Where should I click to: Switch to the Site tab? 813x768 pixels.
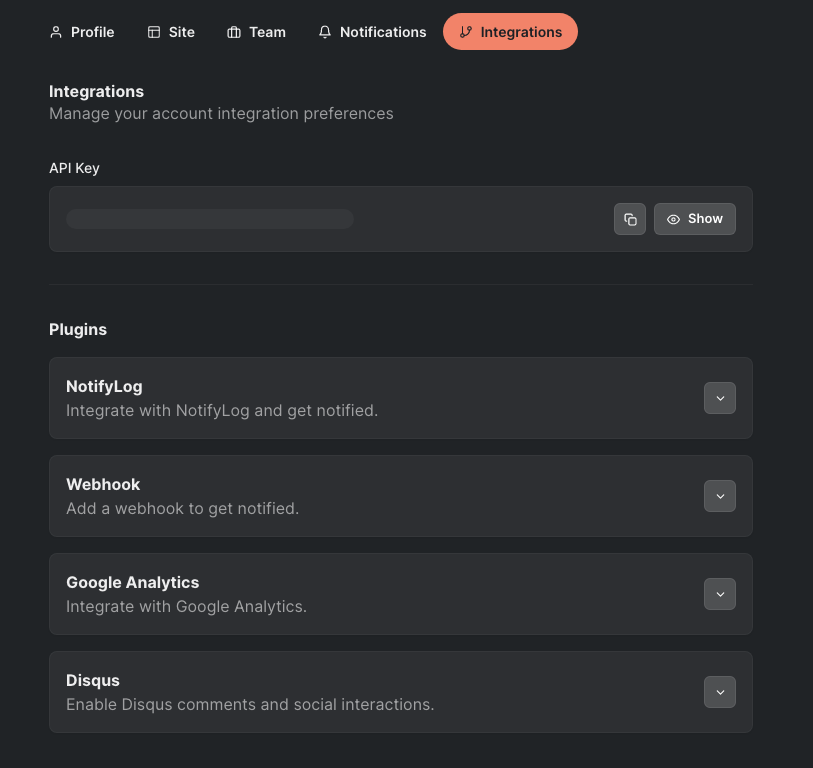(171, 32)
